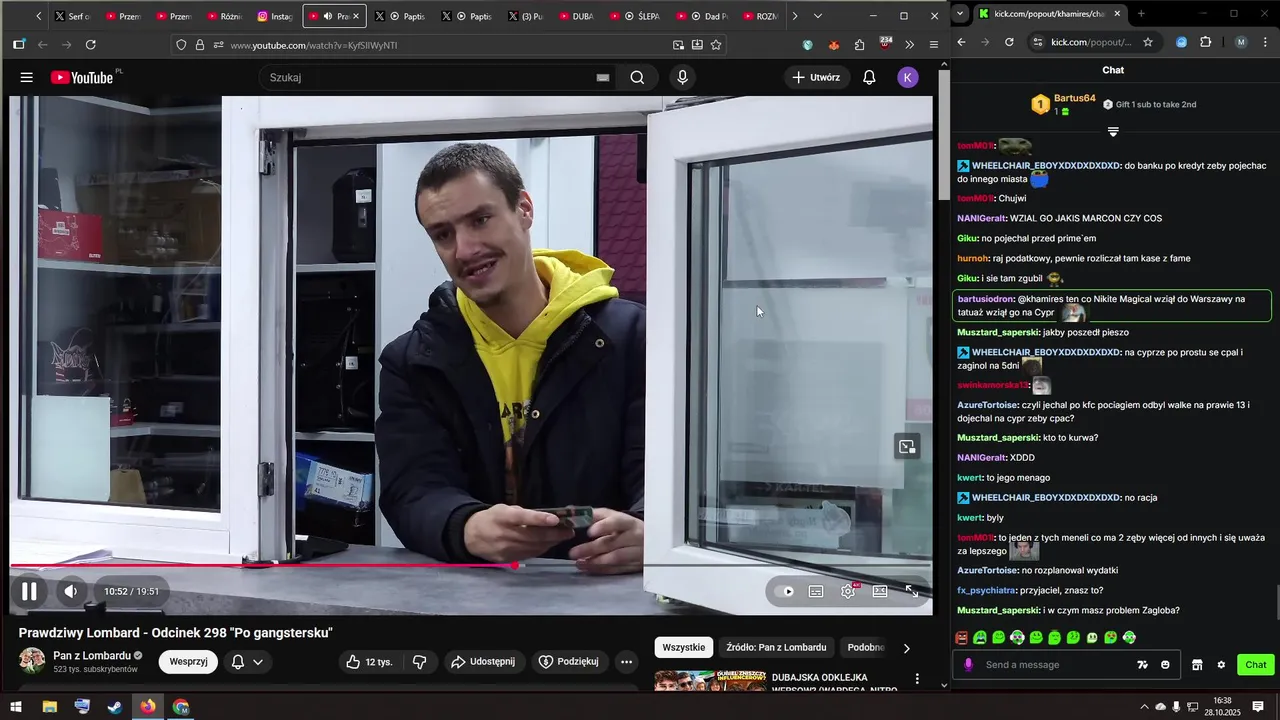This screenshot has width=1280, height=720.
Task: Click the Pan z Lombardu channel avatar
Action: click(32, 661)
